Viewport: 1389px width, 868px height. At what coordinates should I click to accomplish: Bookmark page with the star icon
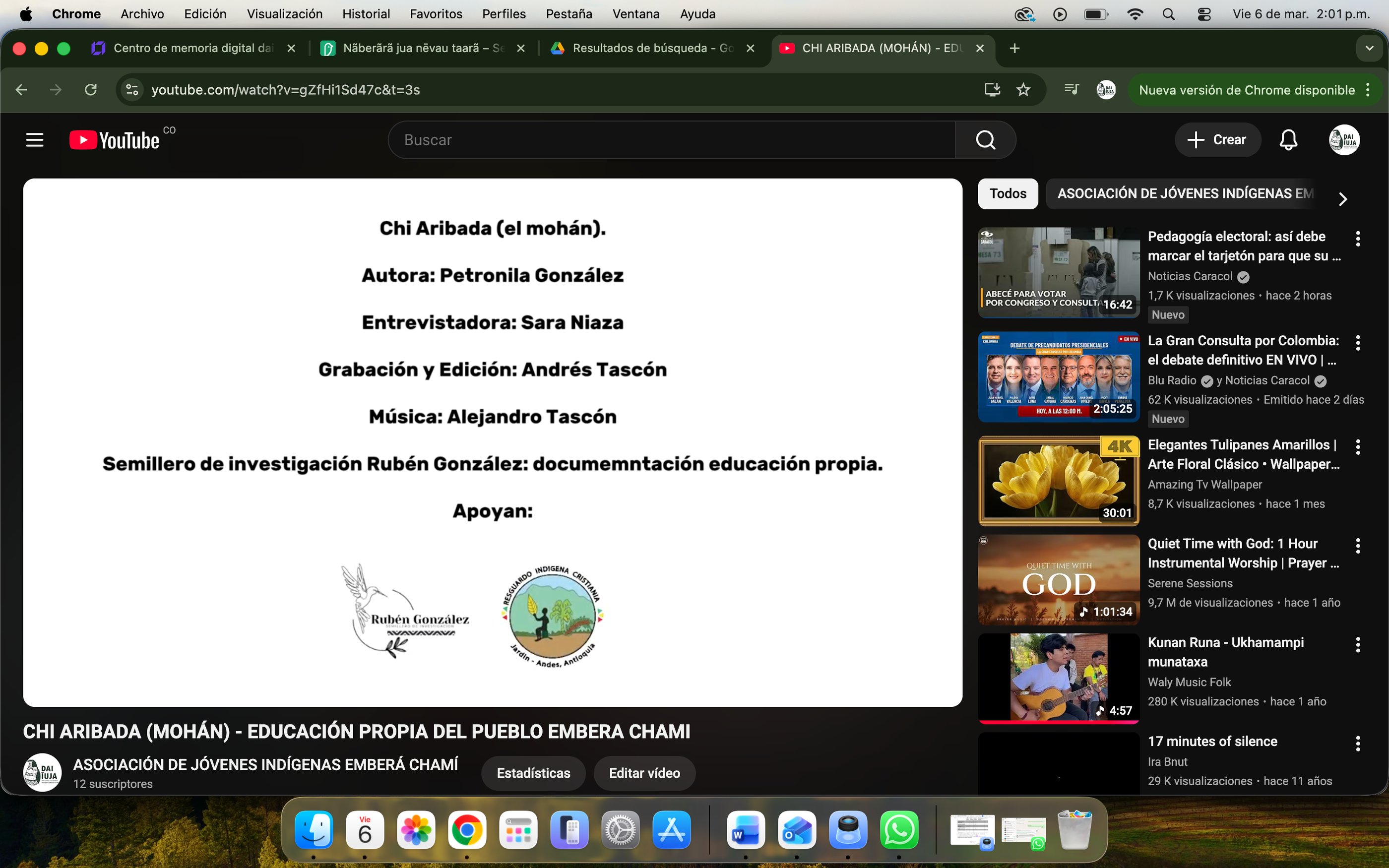[1023, 90]
